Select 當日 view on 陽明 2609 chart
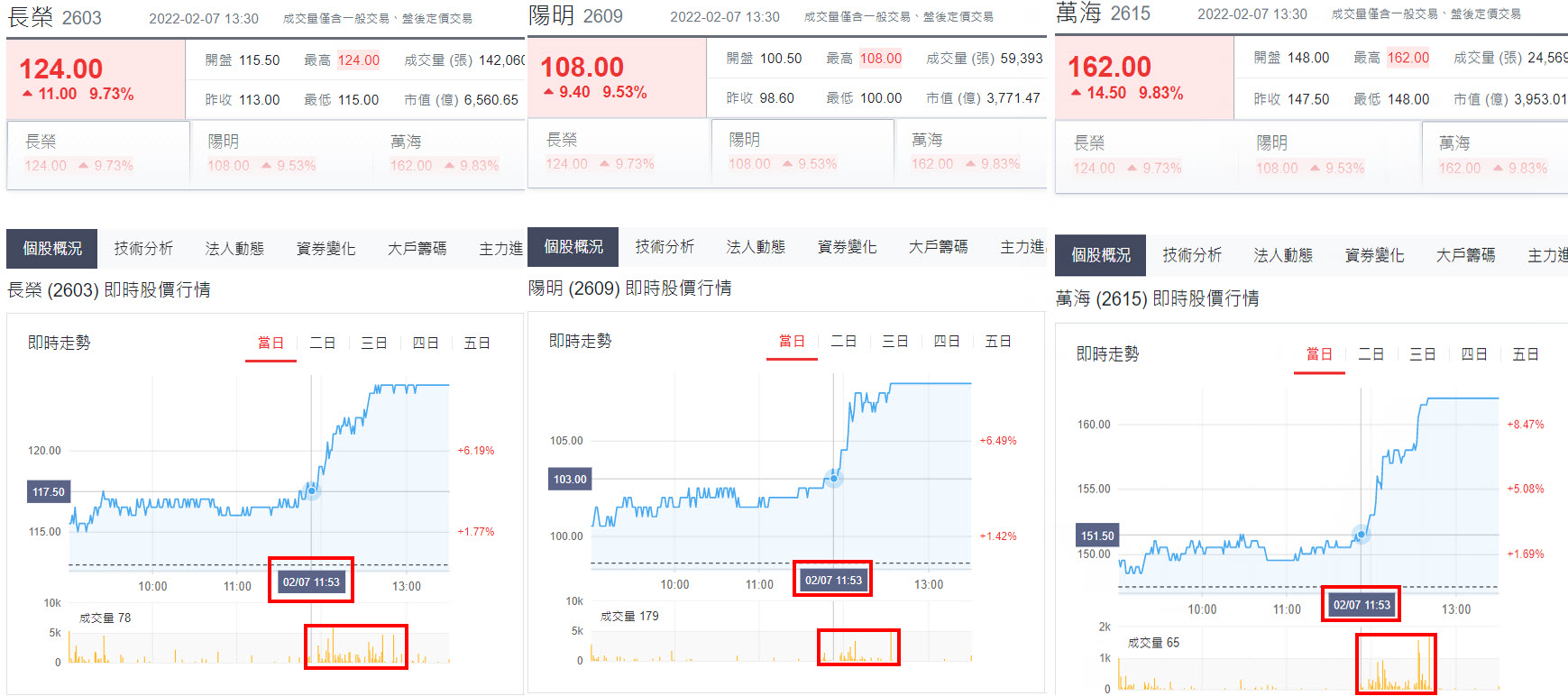This screenshot has width=1568, height=696. pos(792,342)
